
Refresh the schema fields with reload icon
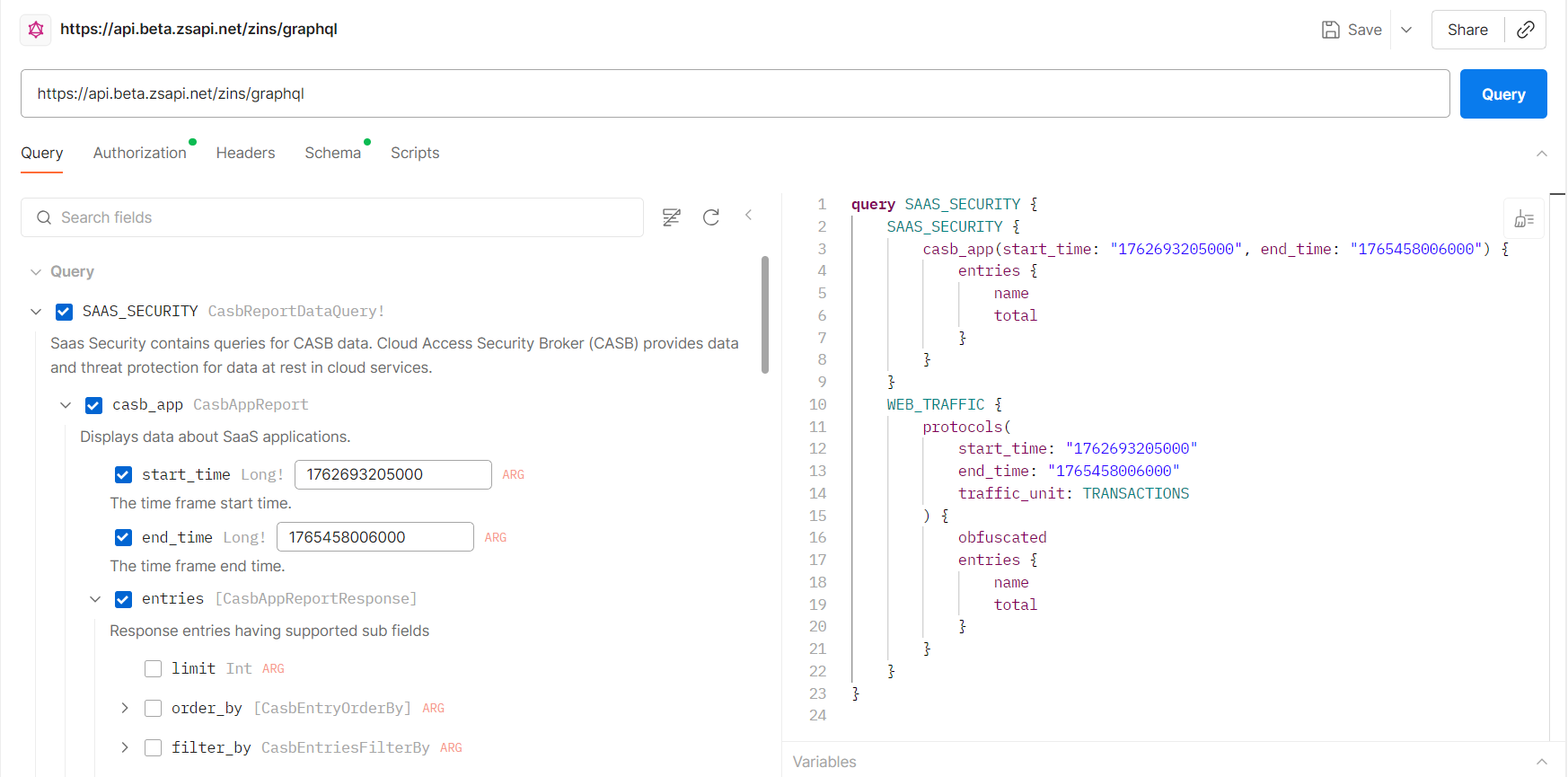pyautogui.click(x=711, y=217)
